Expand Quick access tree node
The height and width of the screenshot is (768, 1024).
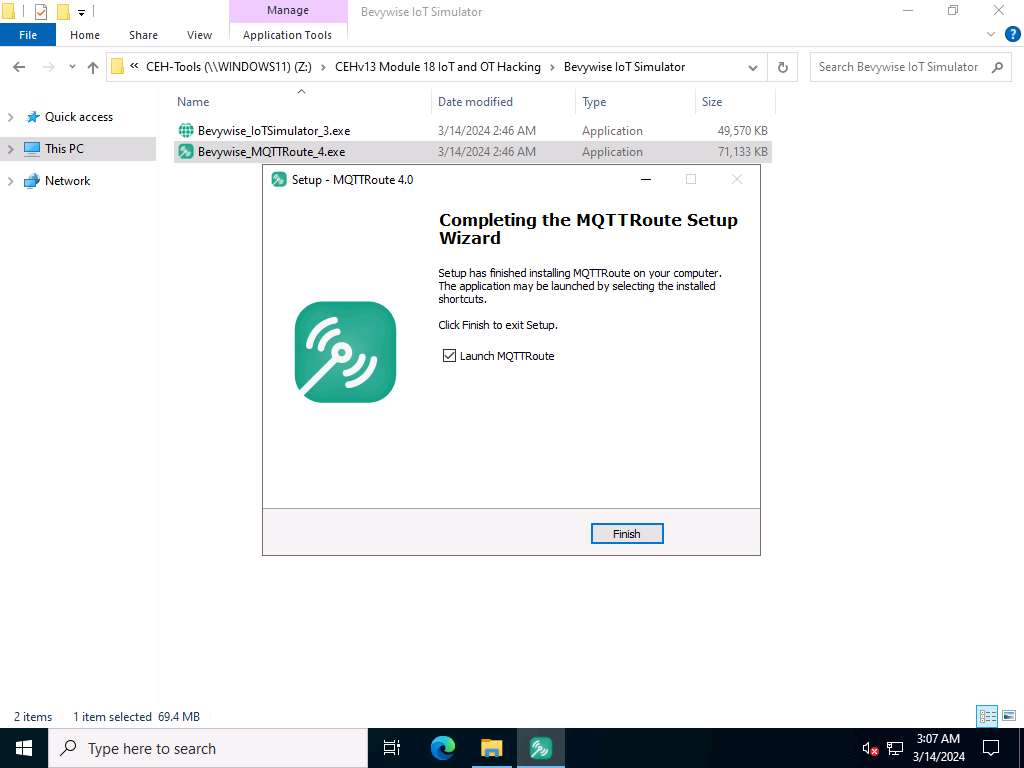[x=10, y=118]
